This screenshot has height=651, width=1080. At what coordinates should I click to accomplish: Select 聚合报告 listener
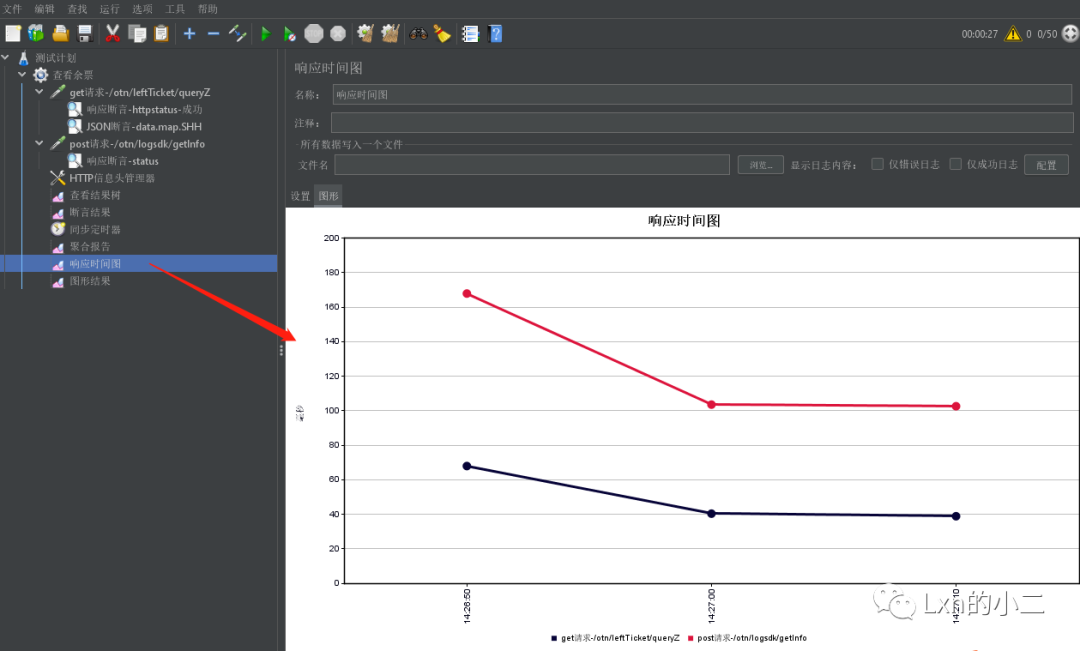pyautogui.click(x=90, y=247)
